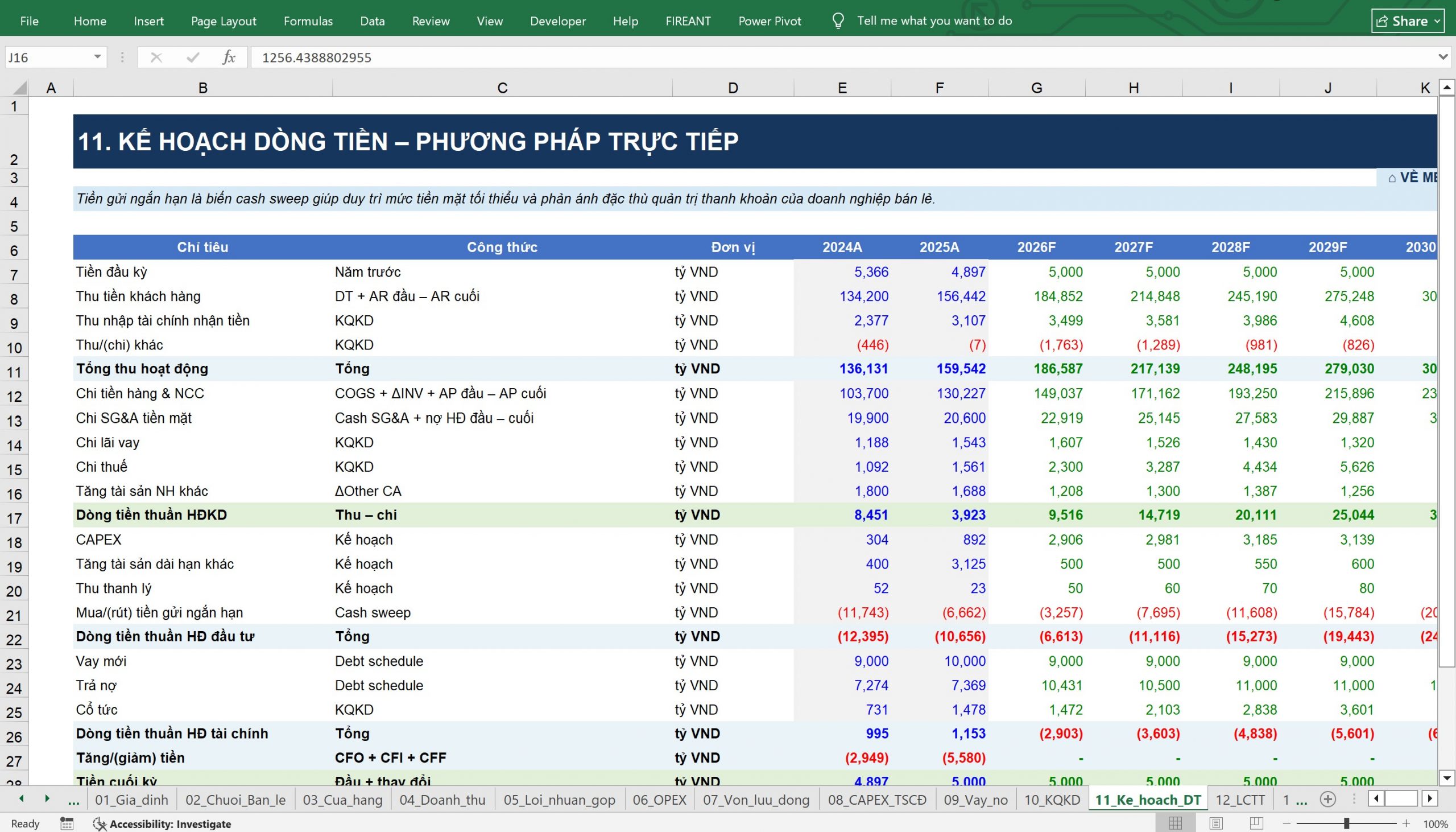Switch to Page Break Preview icon

[x=1256, y=823]
